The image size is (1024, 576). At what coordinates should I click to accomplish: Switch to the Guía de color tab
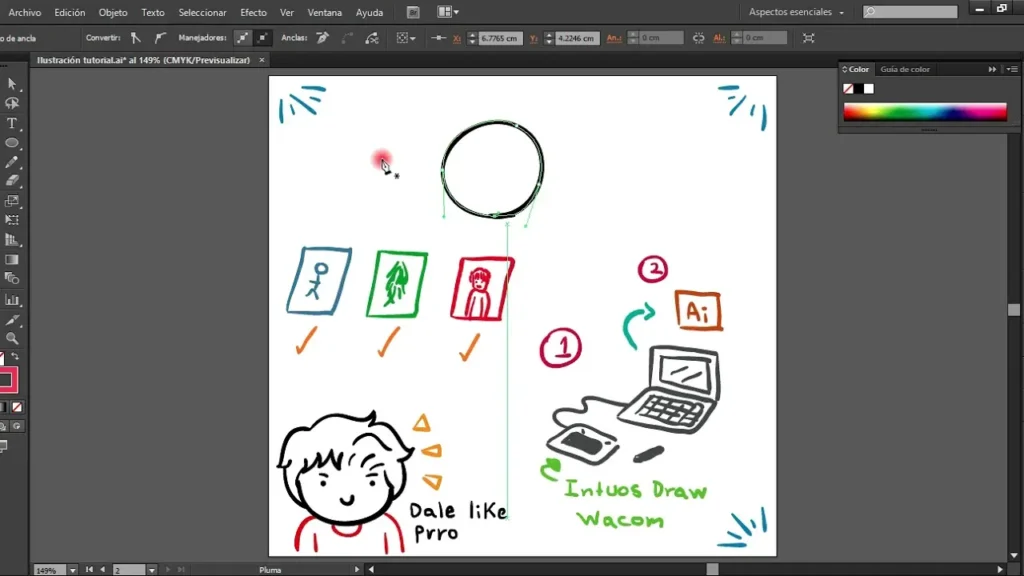pyautogui.click(x=905, y=69)
